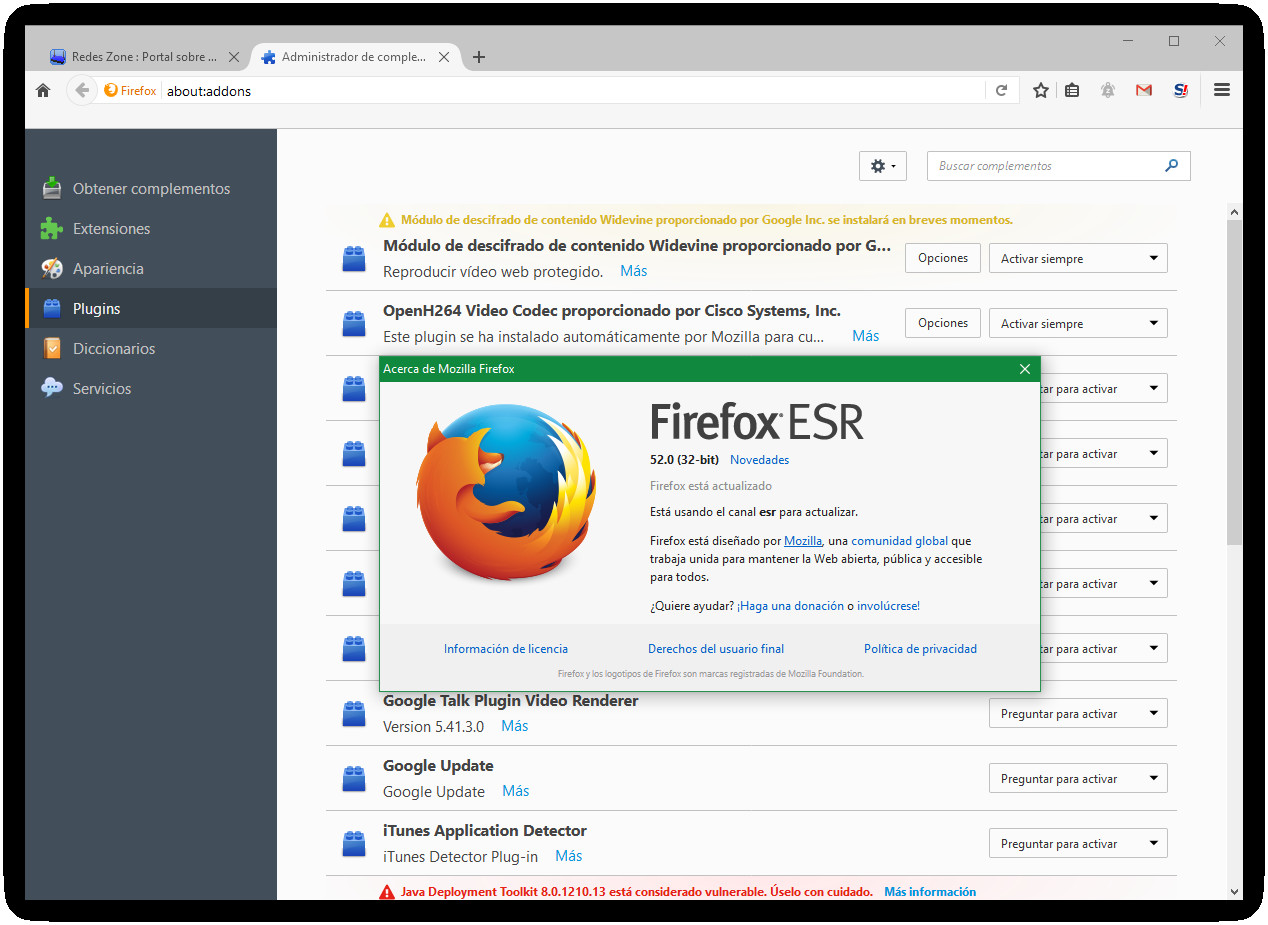Open Diccionarios section
The width and height of the screenshot is (1268, 925).
[x=151, y=348]
